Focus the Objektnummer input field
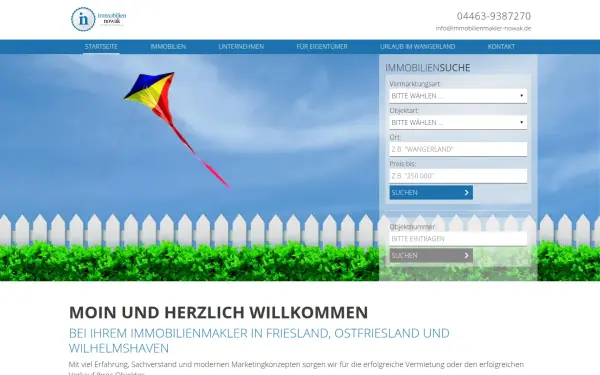Viewport: 600px width, 375px height. [458, 239]
